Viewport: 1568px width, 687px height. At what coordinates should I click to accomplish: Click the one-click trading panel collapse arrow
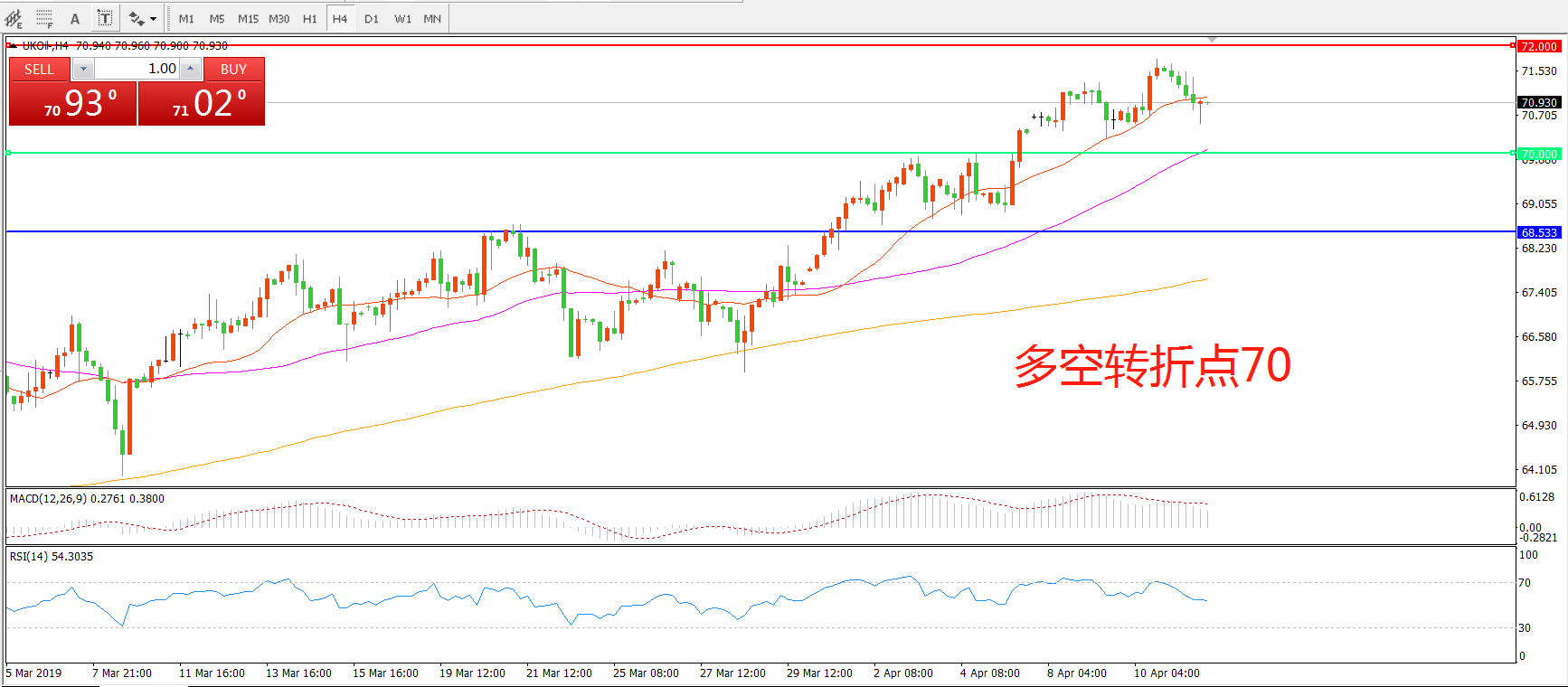click(x=12, y=45)
